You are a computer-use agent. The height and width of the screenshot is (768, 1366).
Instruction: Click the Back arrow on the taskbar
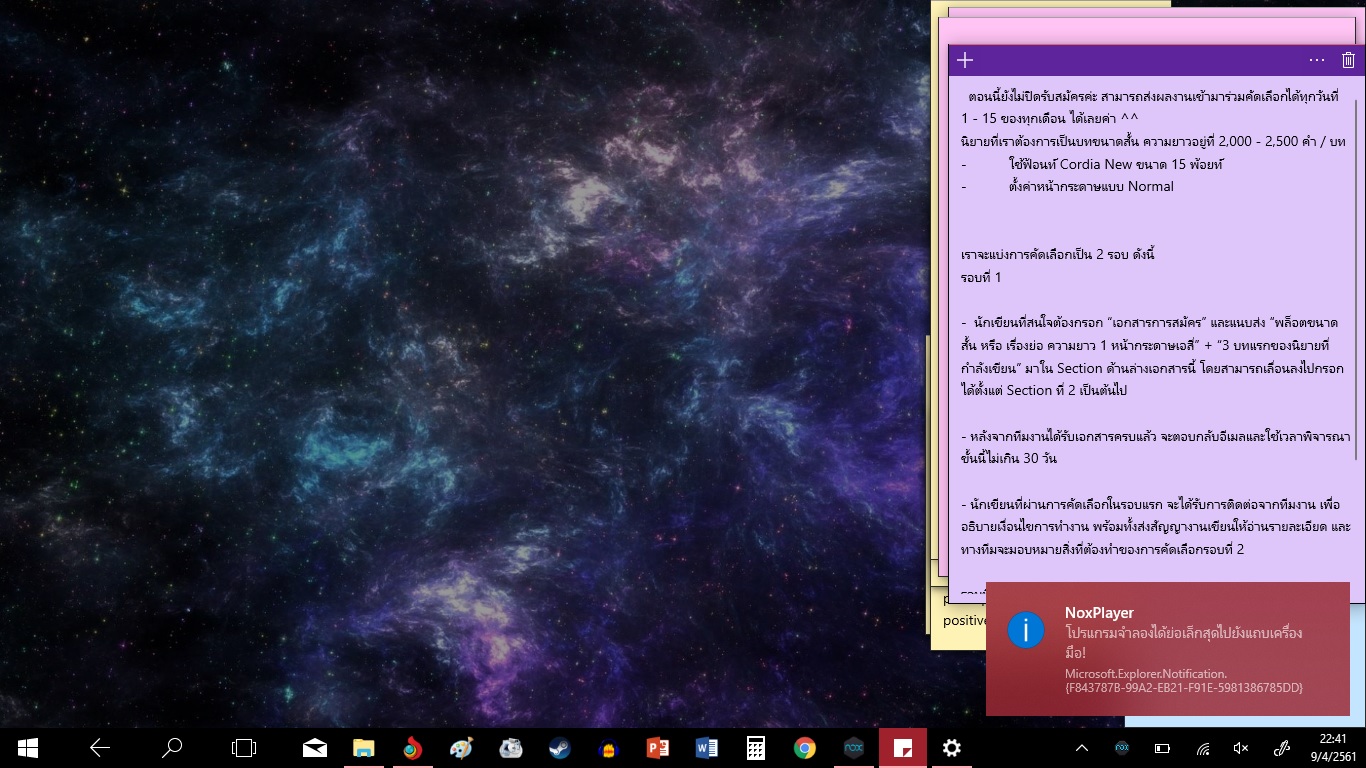(99, 748)
